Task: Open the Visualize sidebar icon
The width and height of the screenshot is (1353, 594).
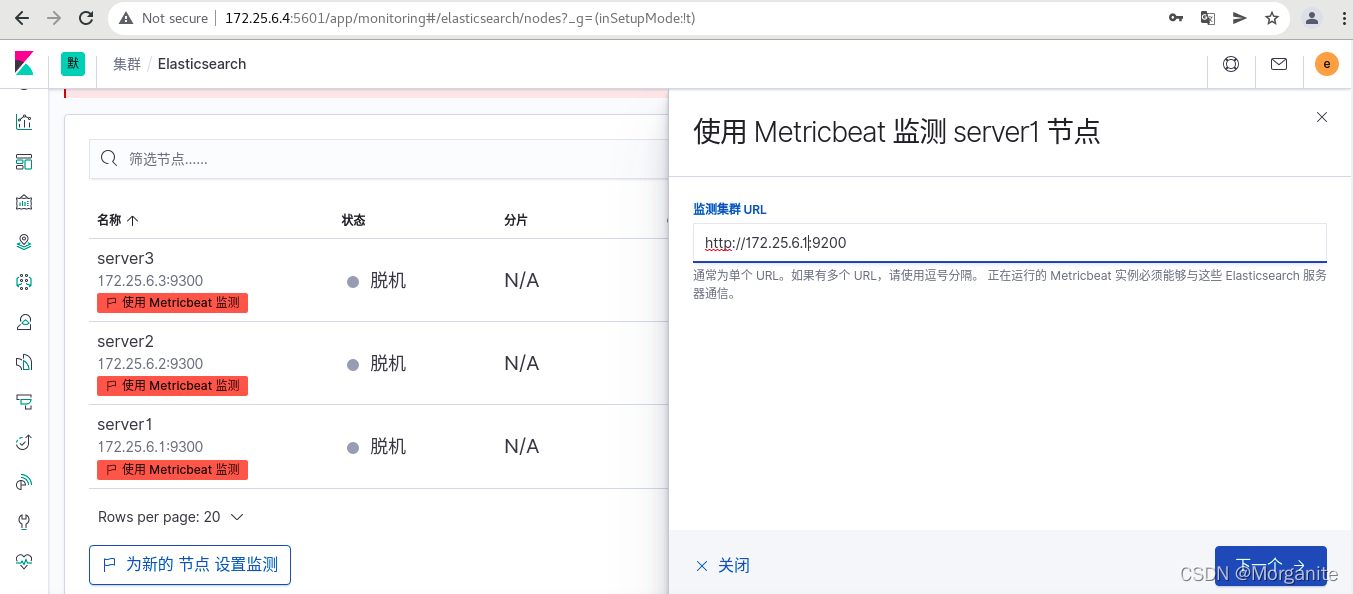Action: point(24,122)
